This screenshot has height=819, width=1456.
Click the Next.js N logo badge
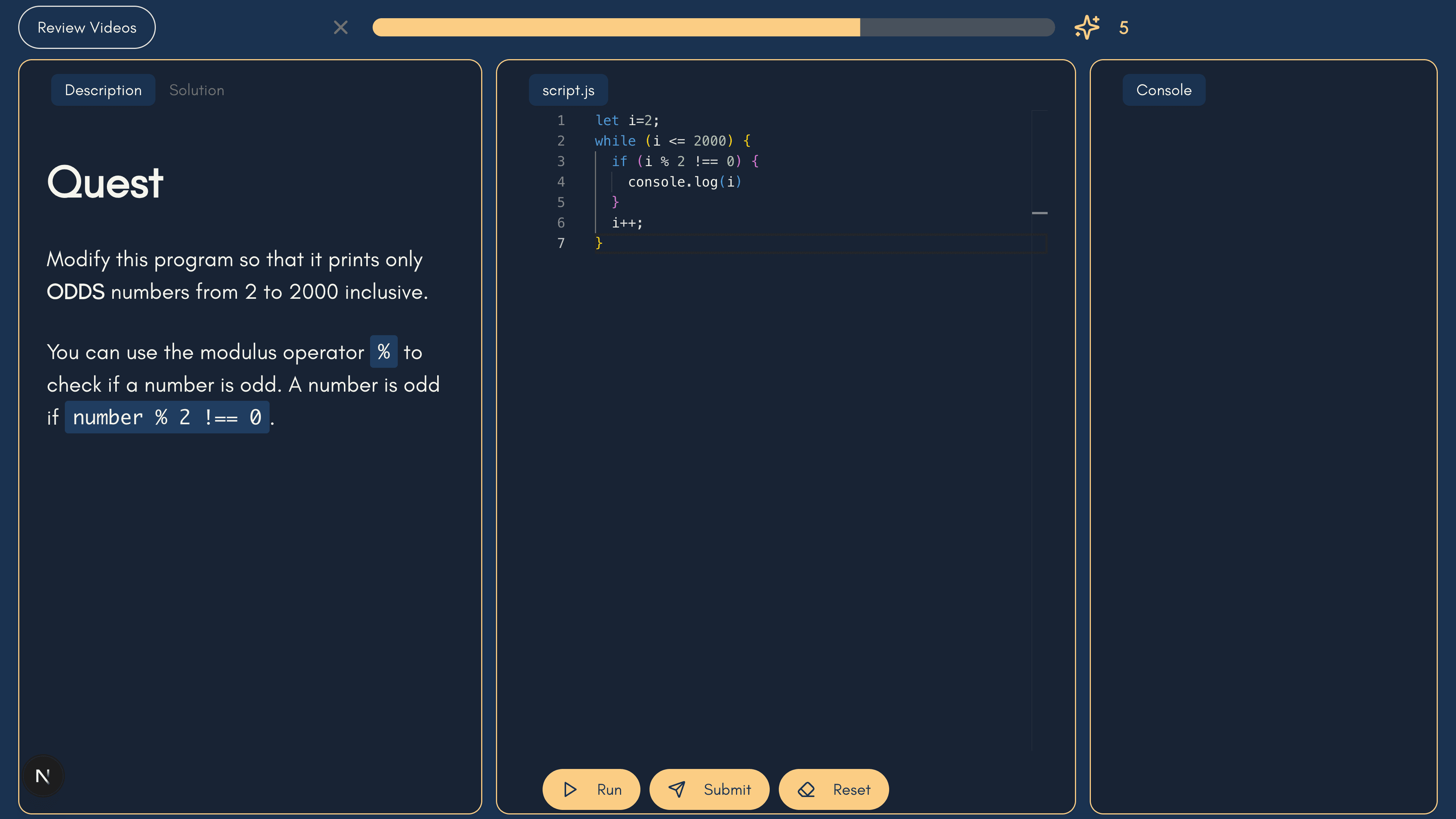click(43, 776)
